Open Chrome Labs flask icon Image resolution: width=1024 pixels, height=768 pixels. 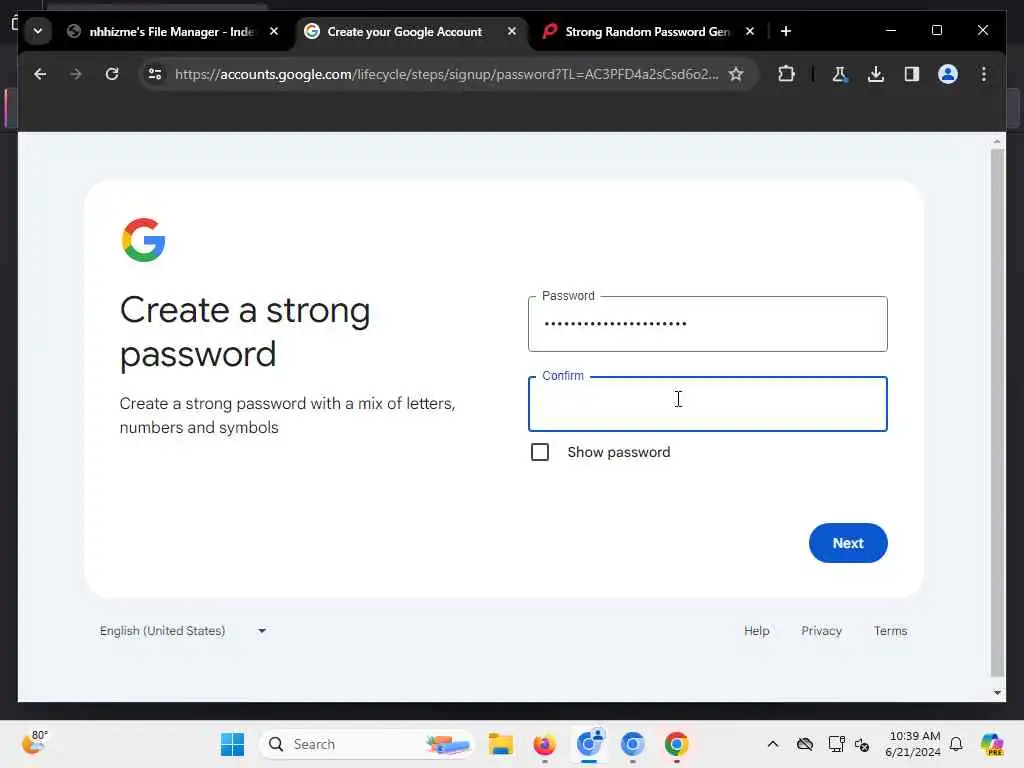[x=840, y=74]
